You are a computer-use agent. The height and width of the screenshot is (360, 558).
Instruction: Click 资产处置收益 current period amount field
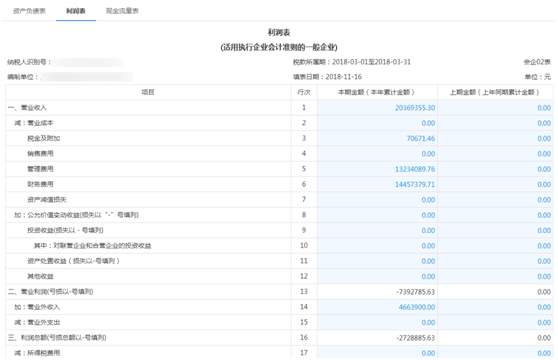[x=377, y=261]
